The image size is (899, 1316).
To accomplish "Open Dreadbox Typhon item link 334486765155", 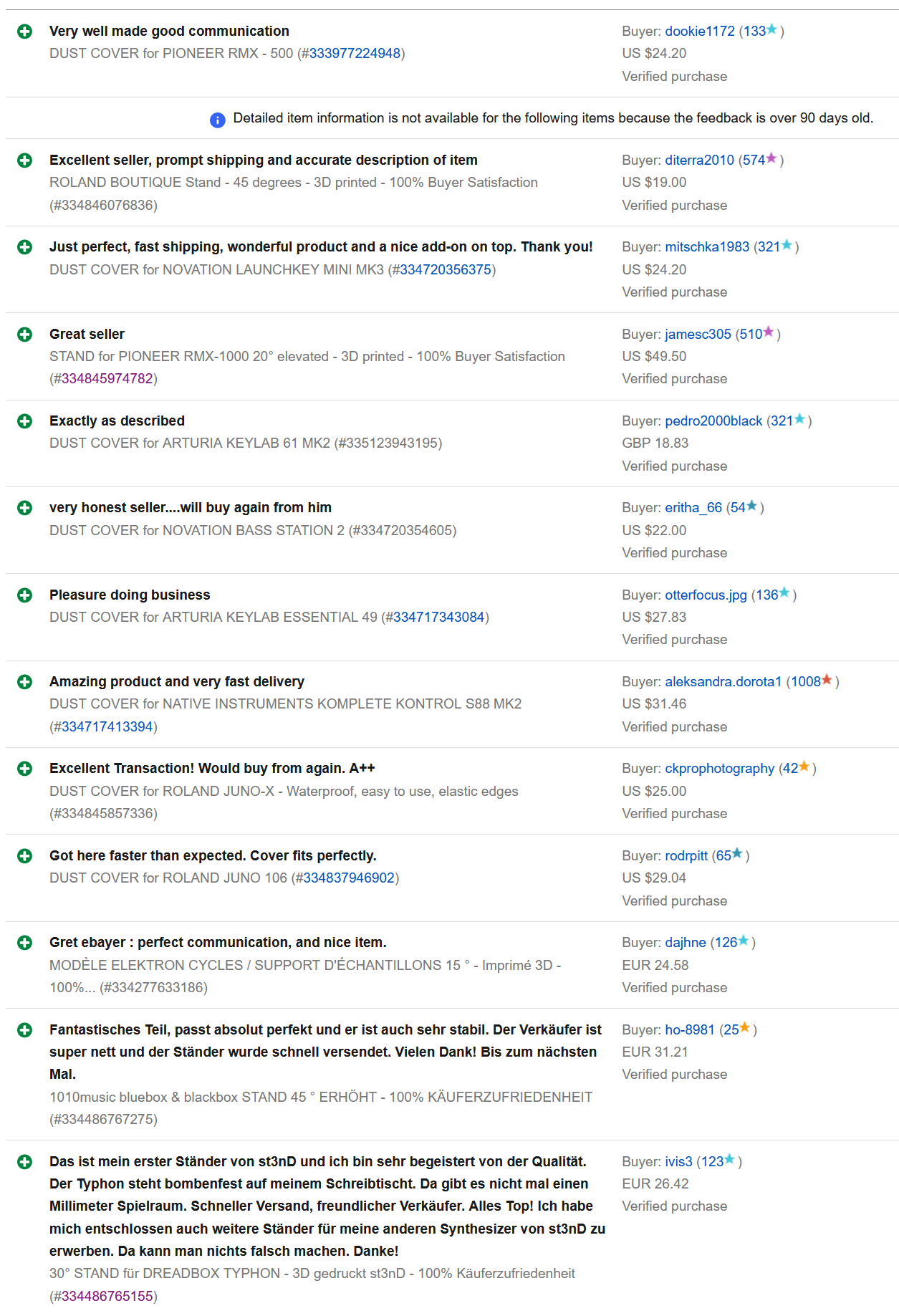I will 107,1297.
